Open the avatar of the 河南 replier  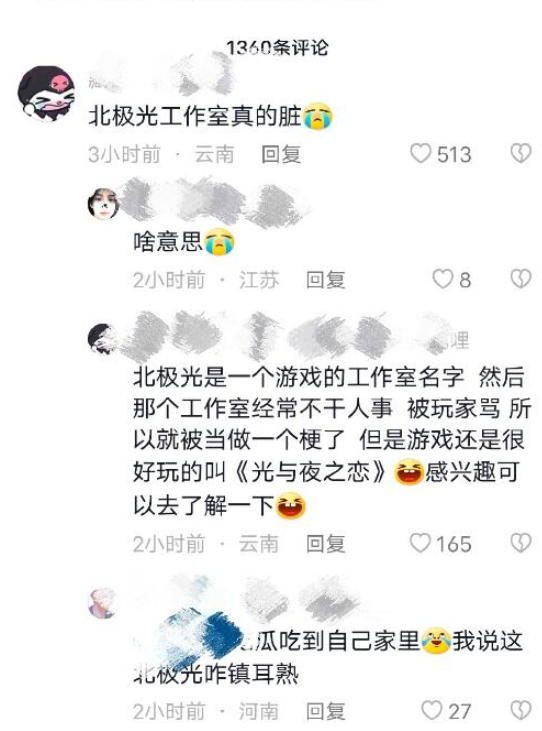(x=103, y=603)
